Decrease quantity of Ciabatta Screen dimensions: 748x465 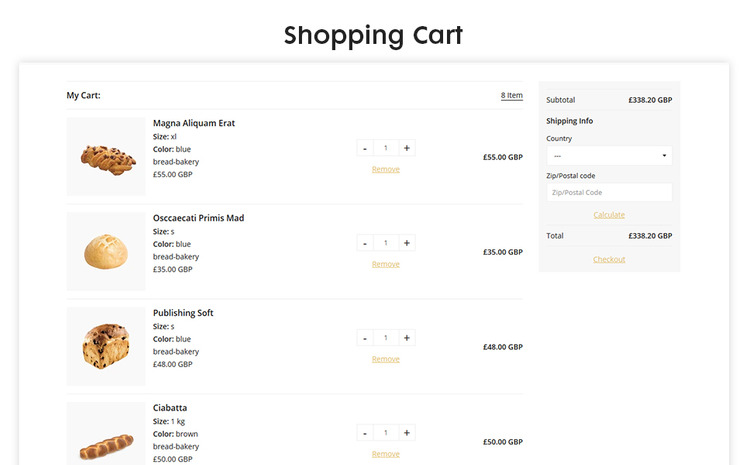(365, 433)
